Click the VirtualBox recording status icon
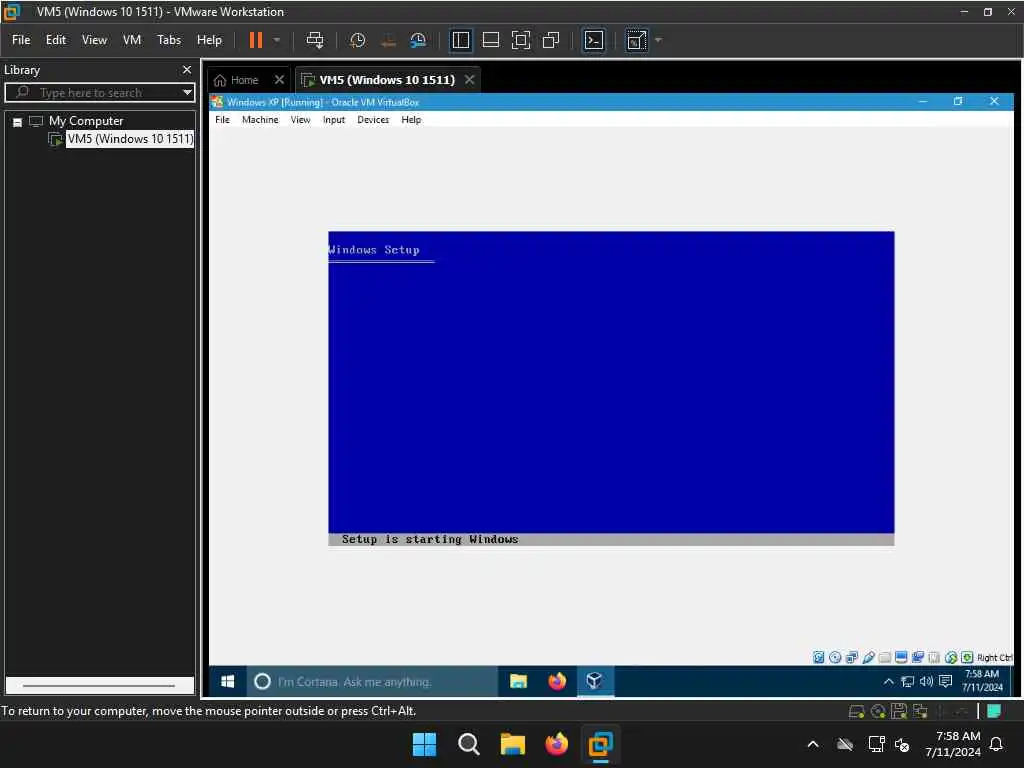Screen dimensions: 1024x768 pos(918,657)
